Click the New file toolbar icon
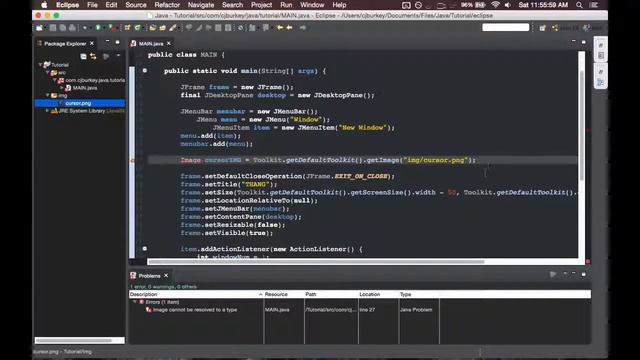This screenshot has height=360, width=640. (x=40, y=28)
